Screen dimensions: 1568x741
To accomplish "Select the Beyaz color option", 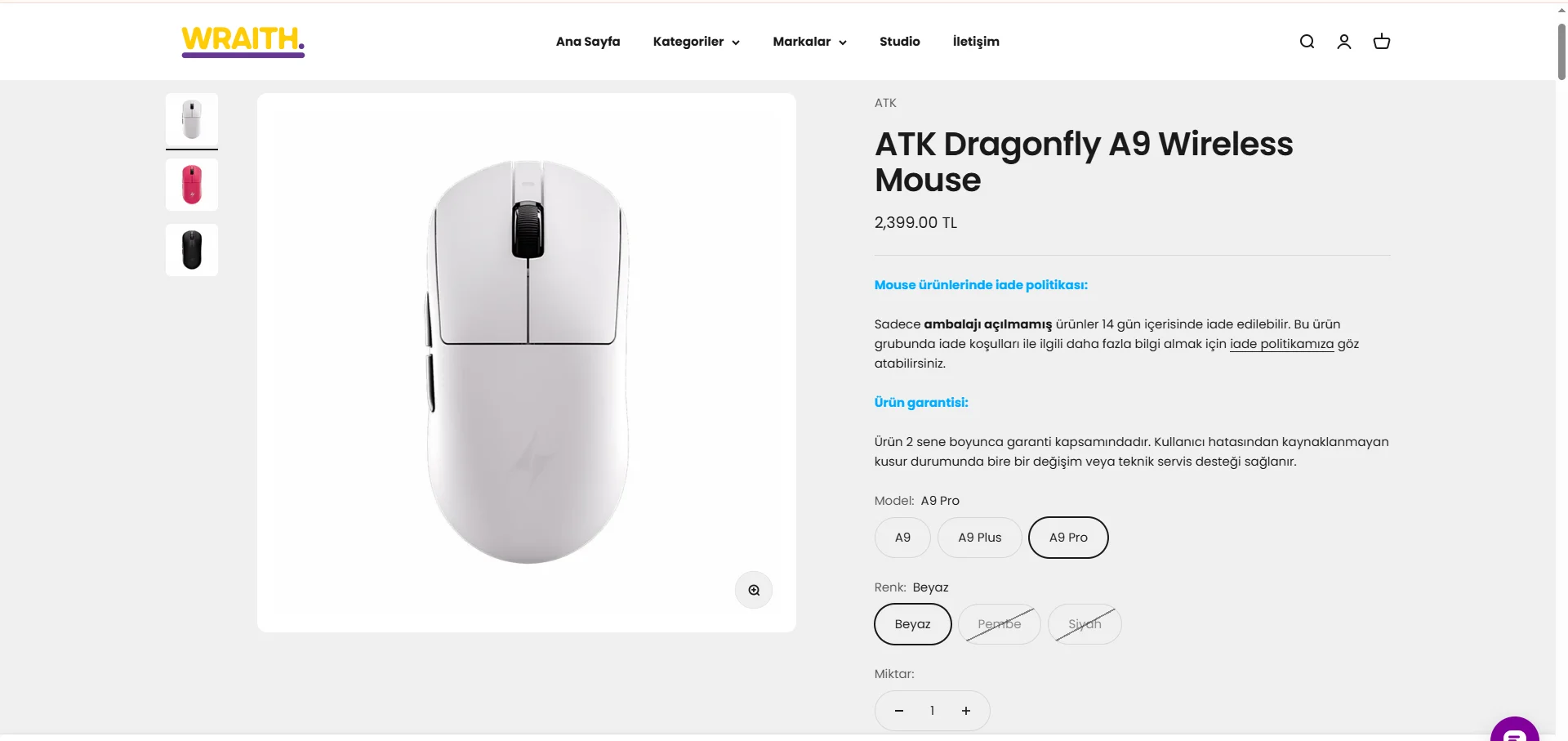I will point(913,624).
